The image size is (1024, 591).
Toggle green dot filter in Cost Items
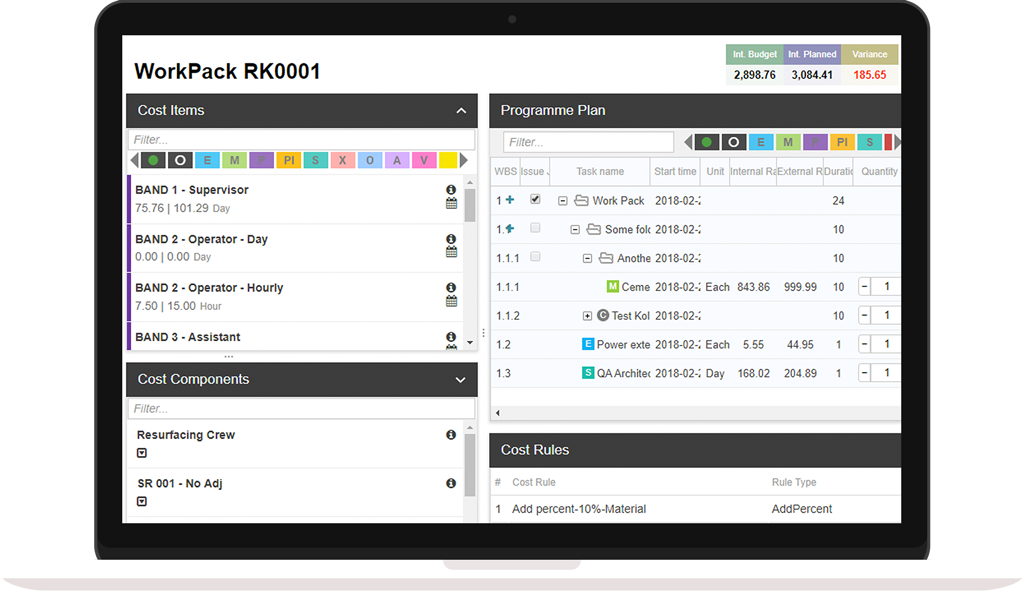[x=153, y=160]
